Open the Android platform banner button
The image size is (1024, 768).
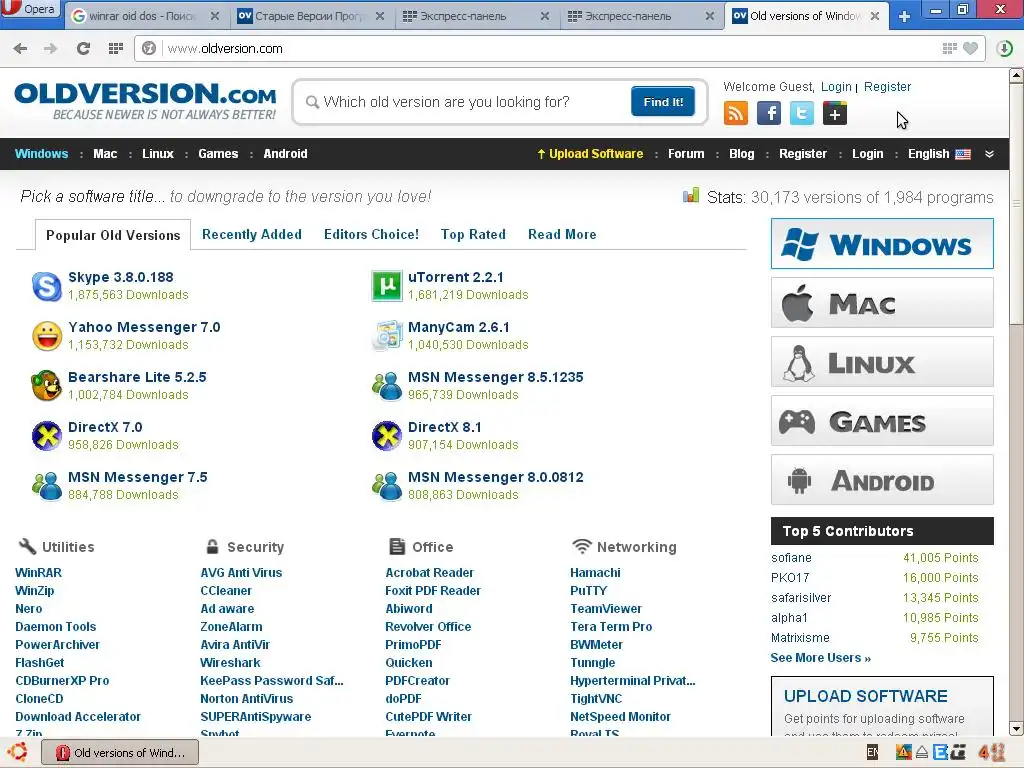click(882, 480)
